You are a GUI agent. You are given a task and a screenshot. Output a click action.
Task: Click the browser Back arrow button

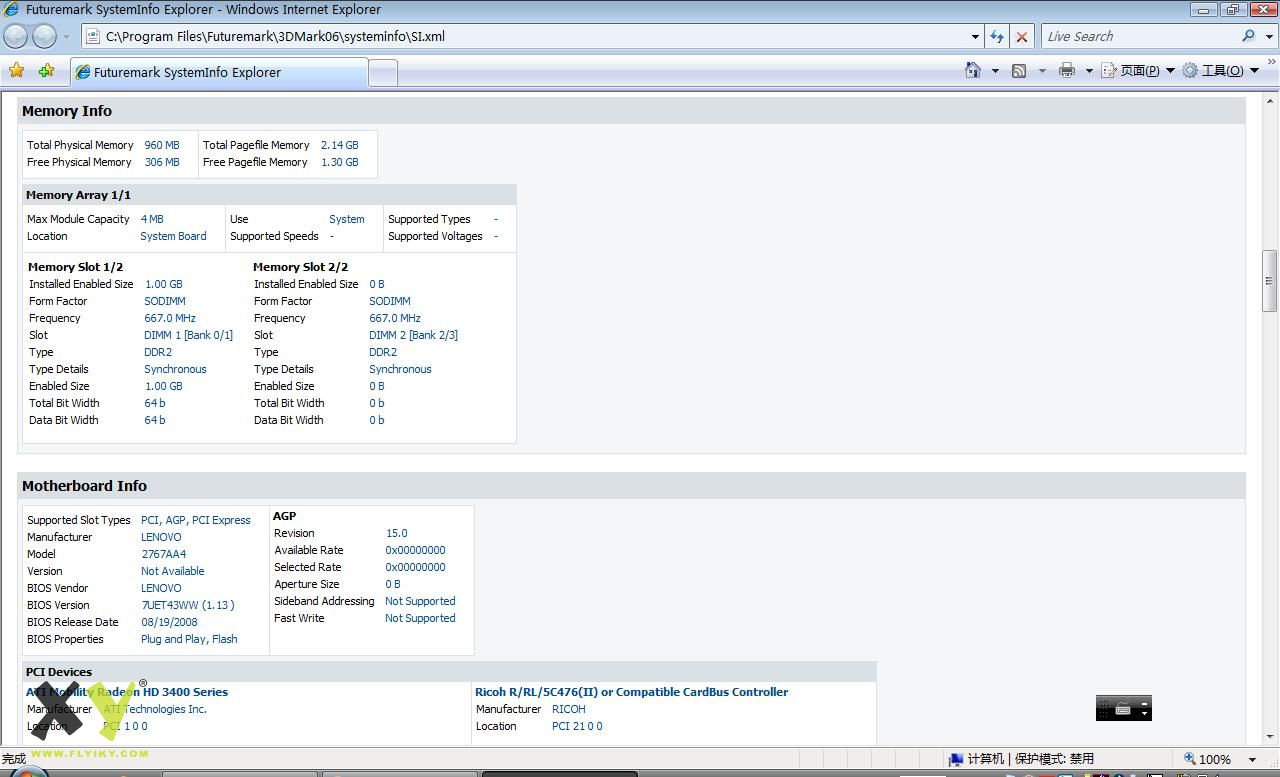tap(16, 36)
